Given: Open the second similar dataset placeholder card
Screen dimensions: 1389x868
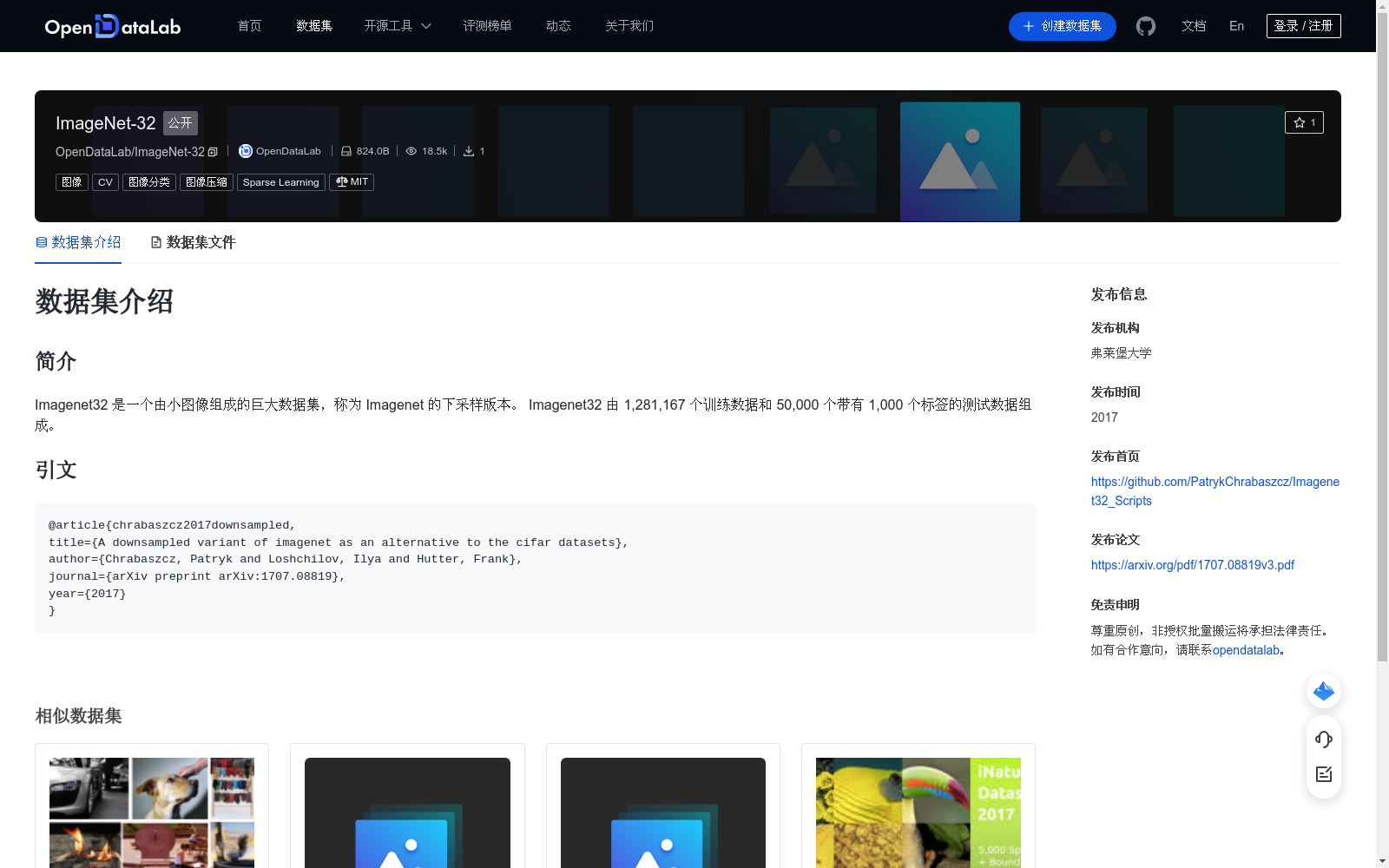Looking at the screenshot, I should (407, 806).
